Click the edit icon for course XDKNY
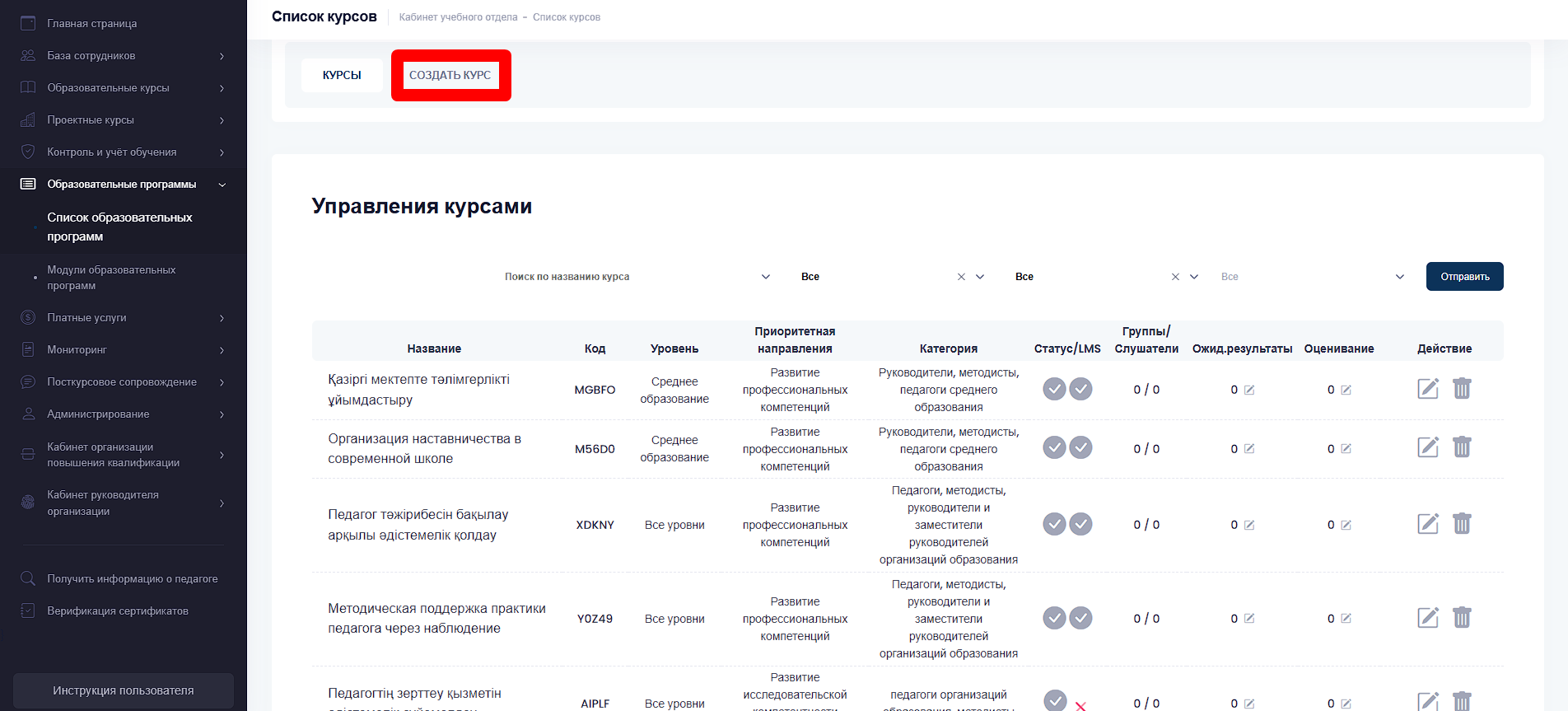Viewport: 1568px width, 711px height. point(1427,524)
